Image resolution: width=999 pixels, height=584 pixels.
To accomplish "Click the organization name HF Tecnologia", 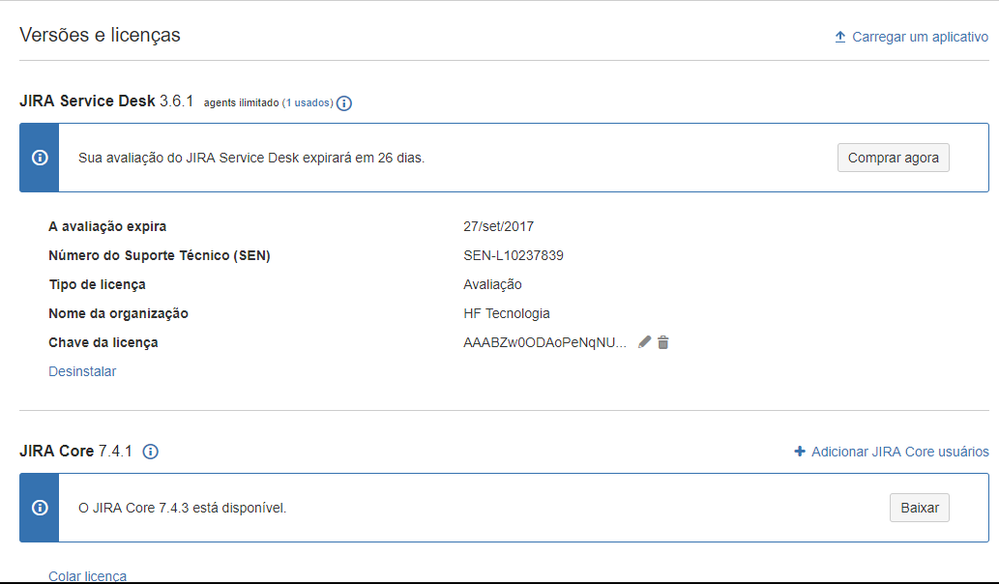I will tap(507, 313).
